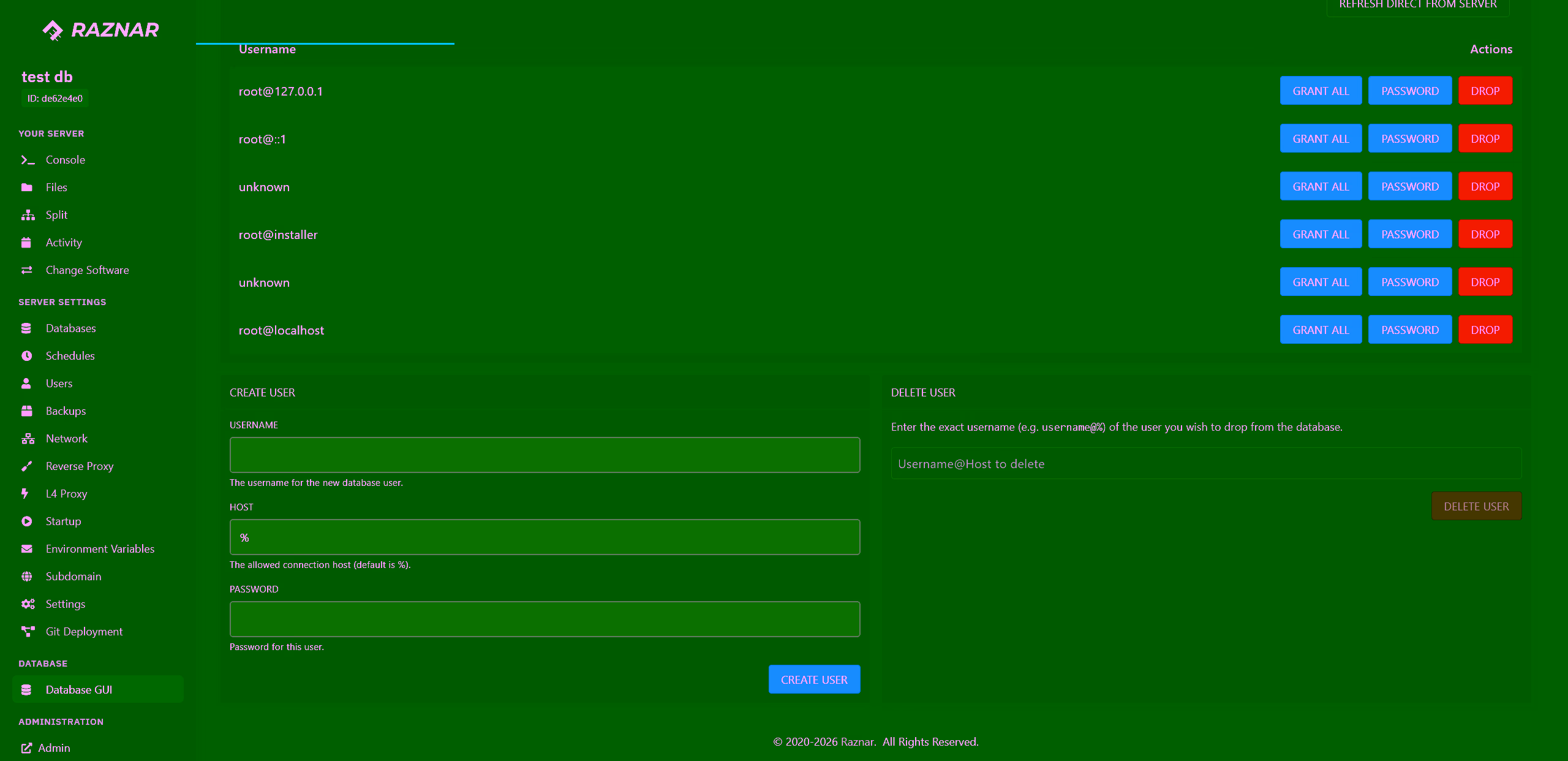
Task: Click the Delete User button
Action: (1476, 506)
